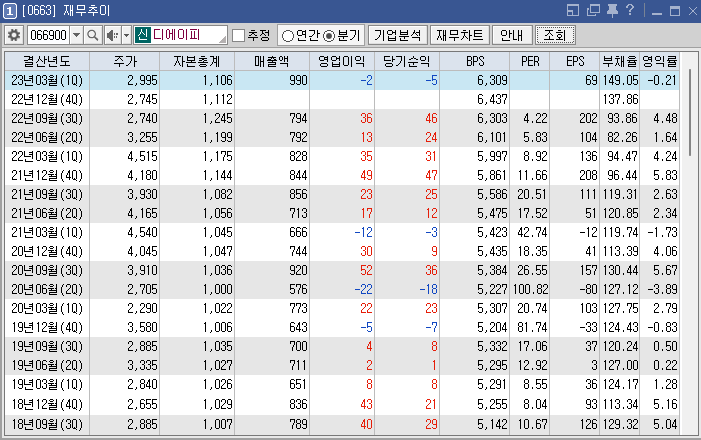Toggle the 추정 checkbox

click(x=239, y=35)
